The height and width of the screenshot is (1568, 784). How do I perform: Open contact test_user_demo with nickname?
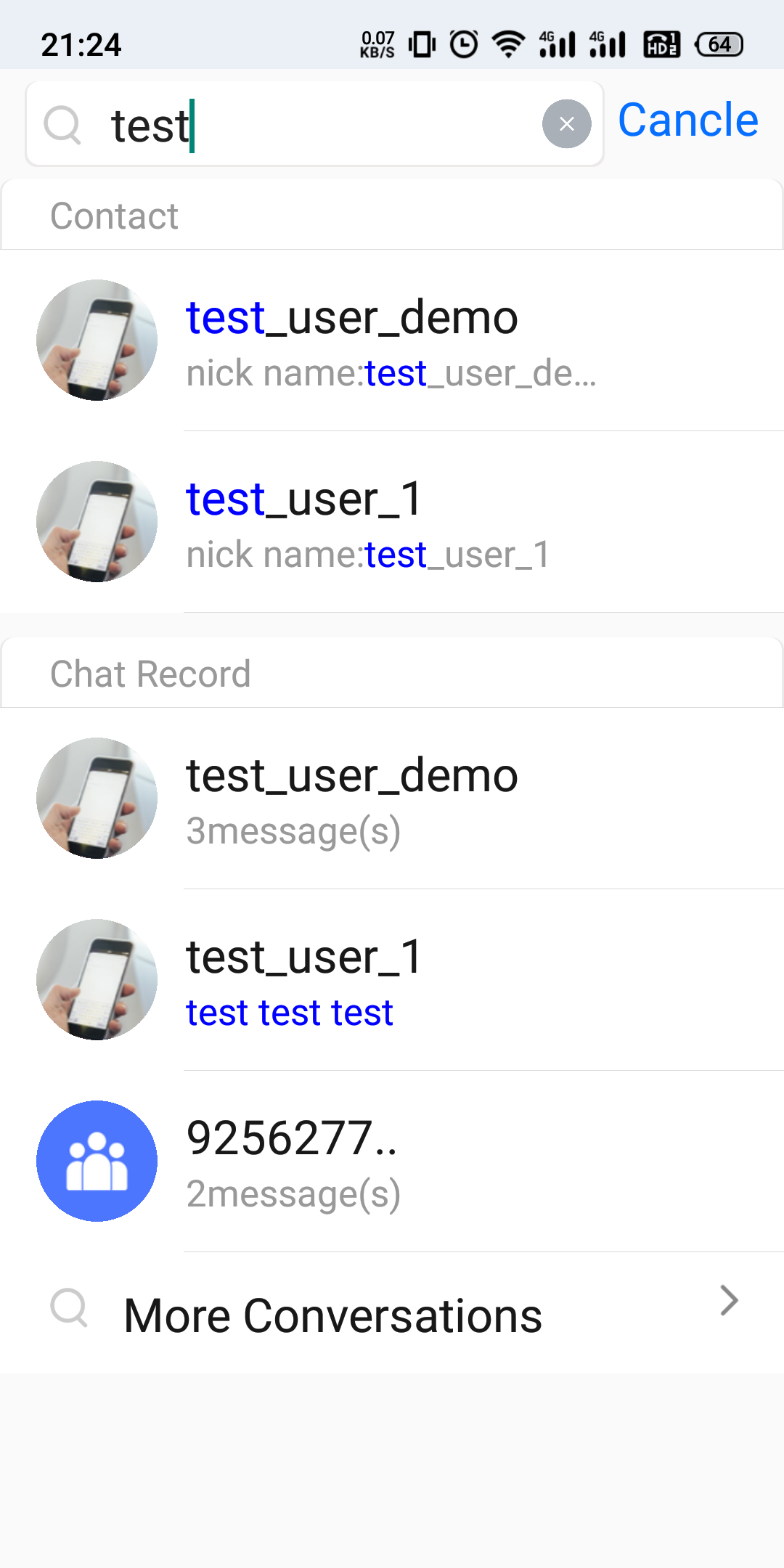[392, 340]
